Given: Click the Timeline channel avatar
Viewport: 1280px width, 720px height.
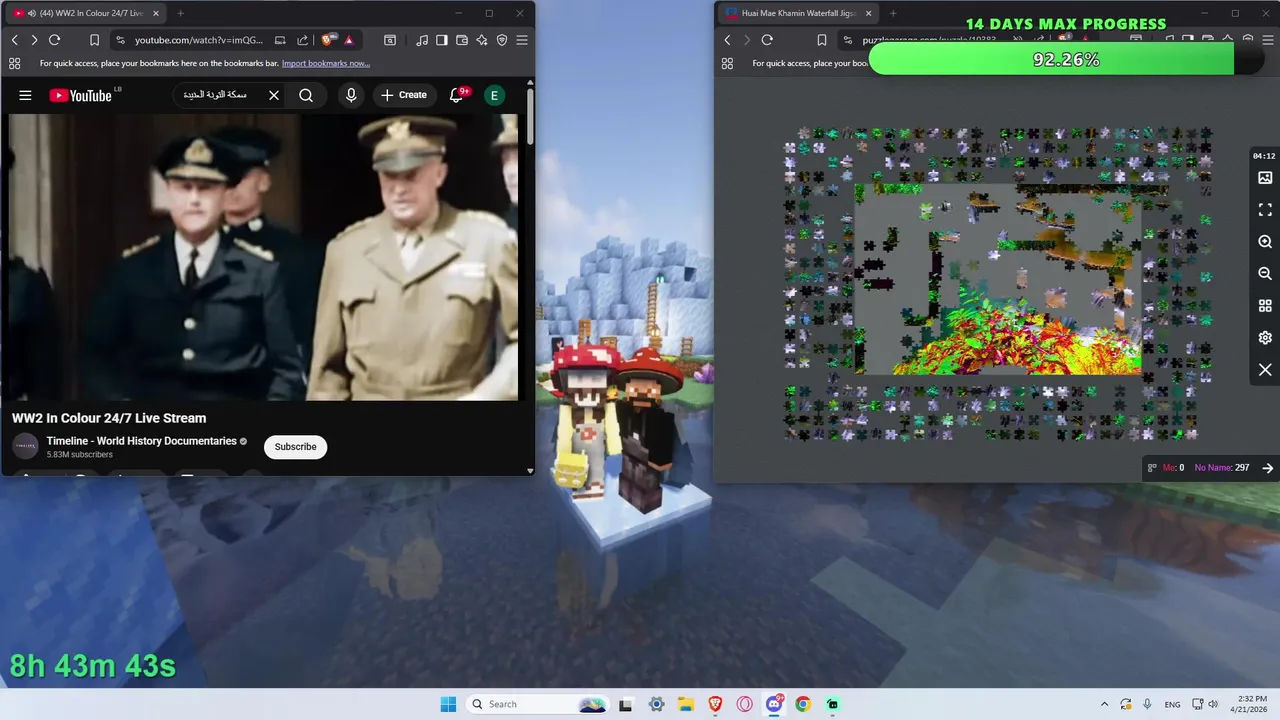Looking at the screenshot, I should 25,447.
